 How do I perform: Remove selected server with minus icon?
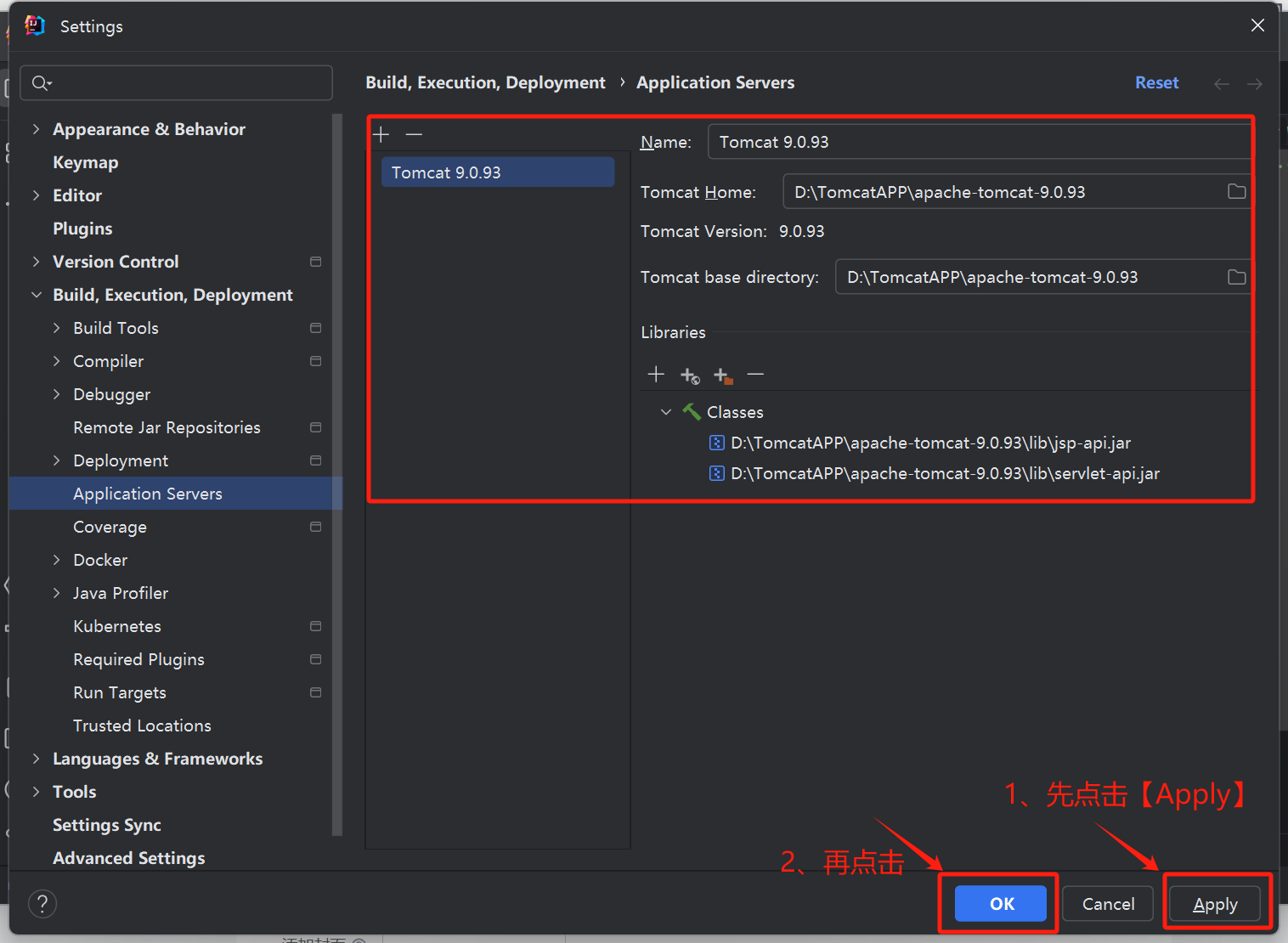pyautogui.click(x=414, y=134)
